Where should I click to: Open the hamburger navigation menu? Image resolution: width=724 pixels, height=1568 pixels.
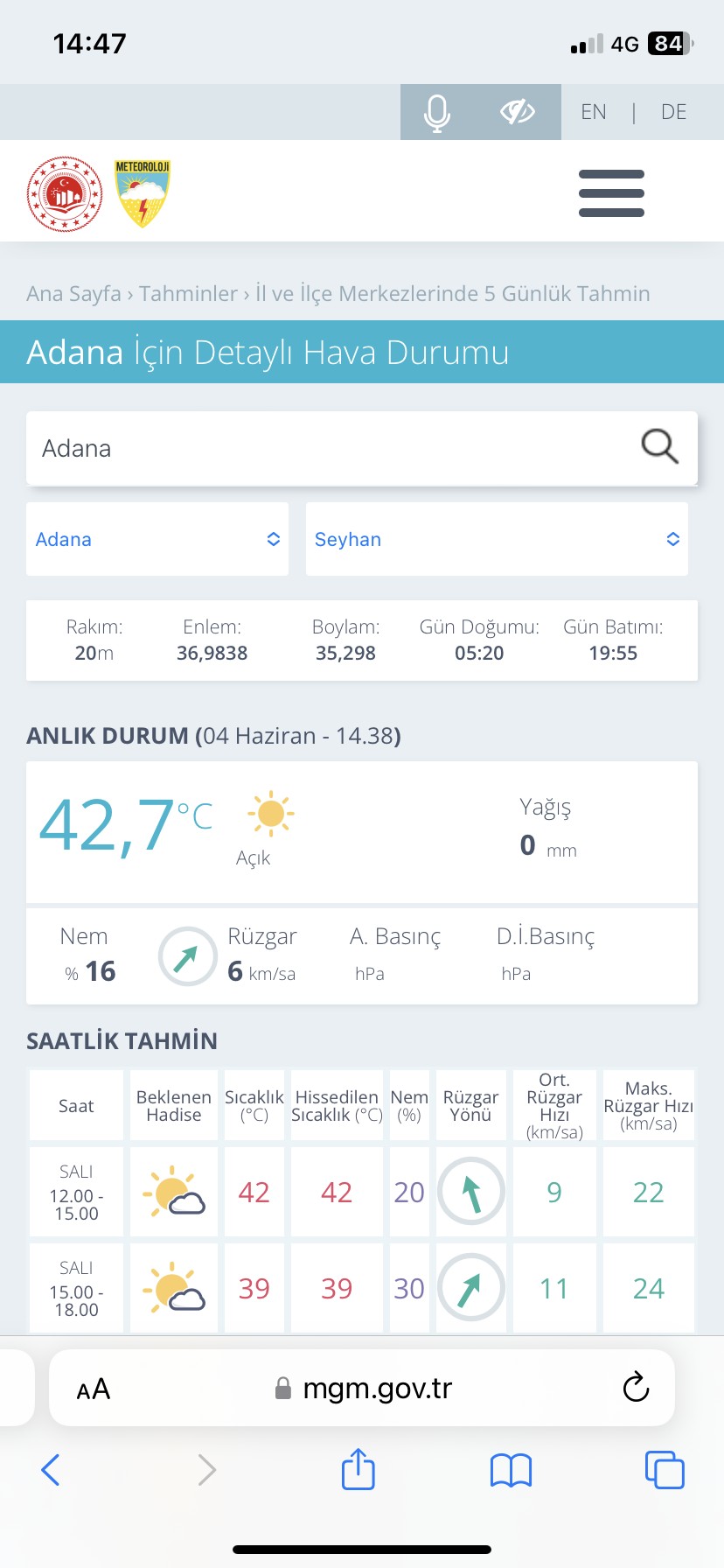coord(611,193)
